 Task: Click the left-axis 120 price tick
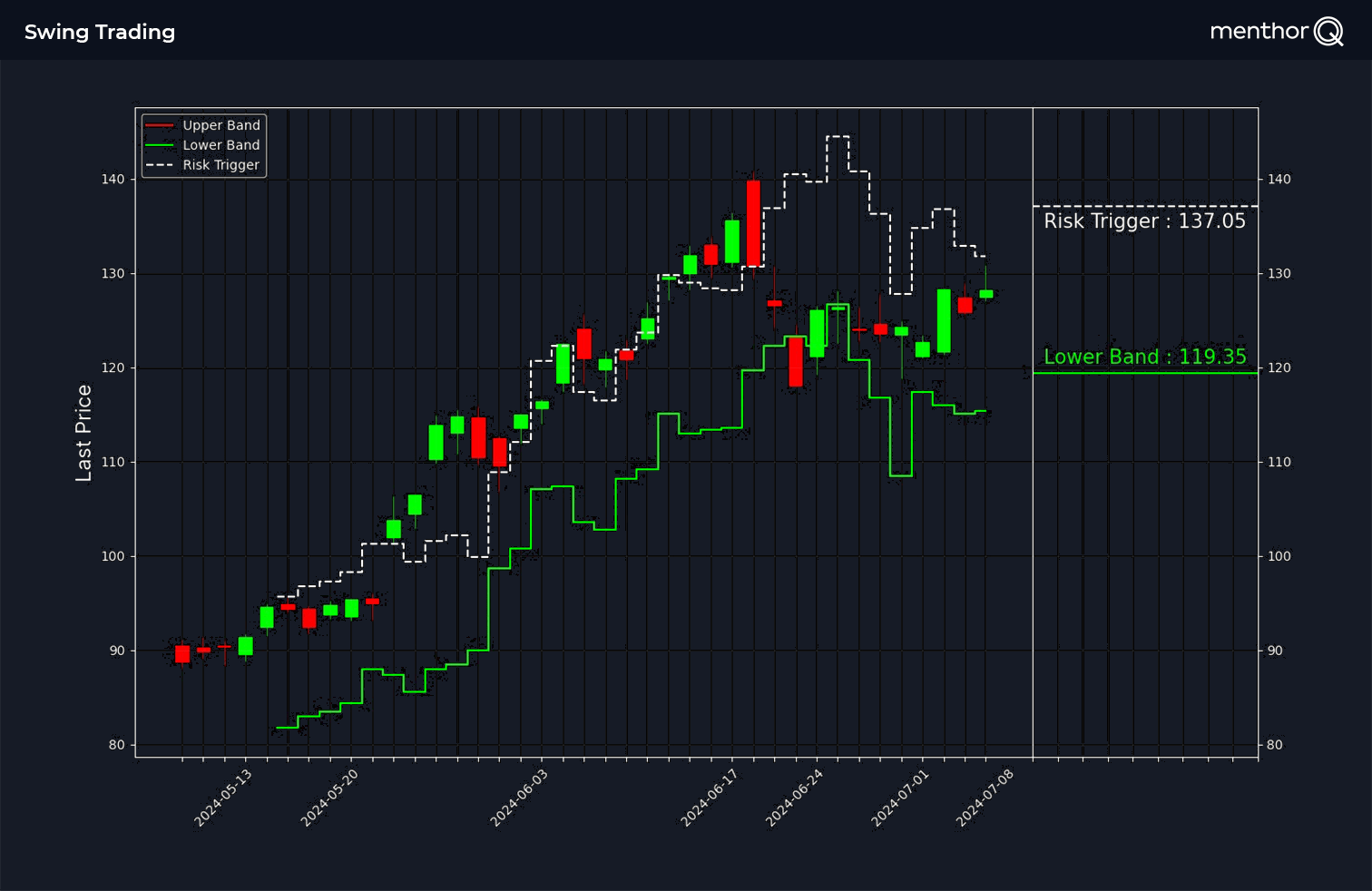click(x=113, y=368)
